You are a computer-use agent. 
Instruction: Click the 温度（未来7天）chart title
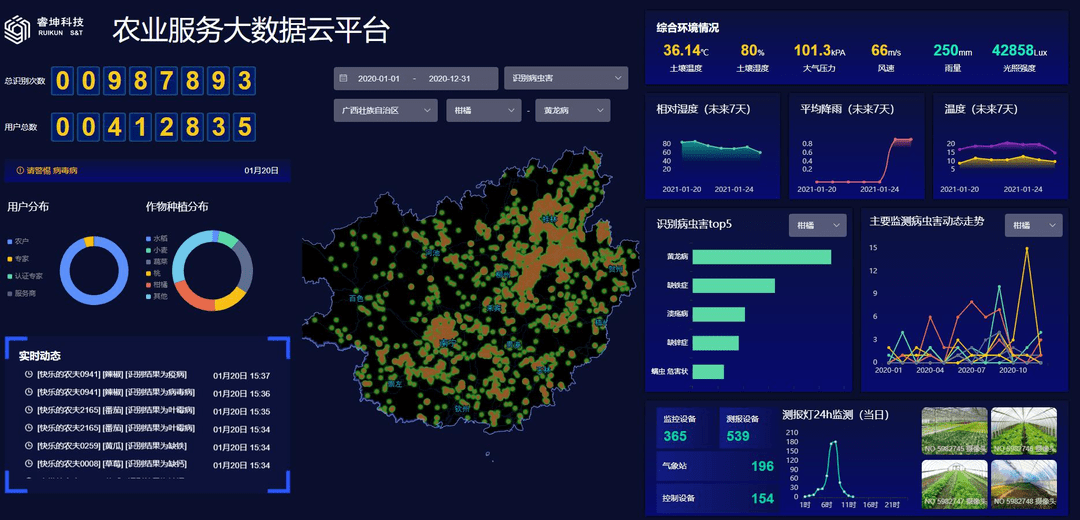point(981,109)
